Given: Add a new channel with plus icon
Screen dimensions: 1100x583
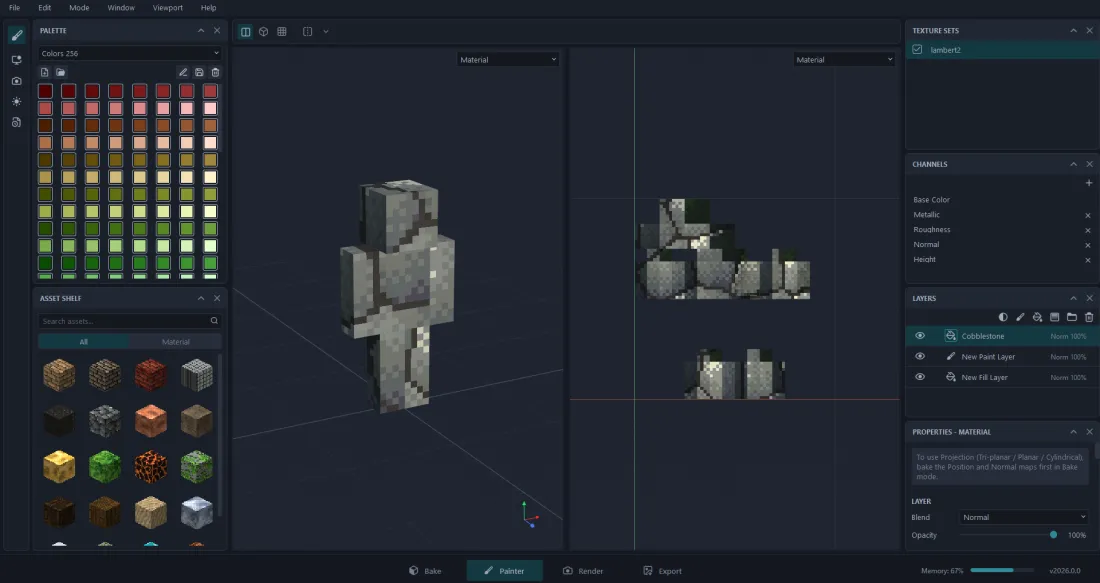Looking at the screenshot, I should click(x=1089, y=183).
